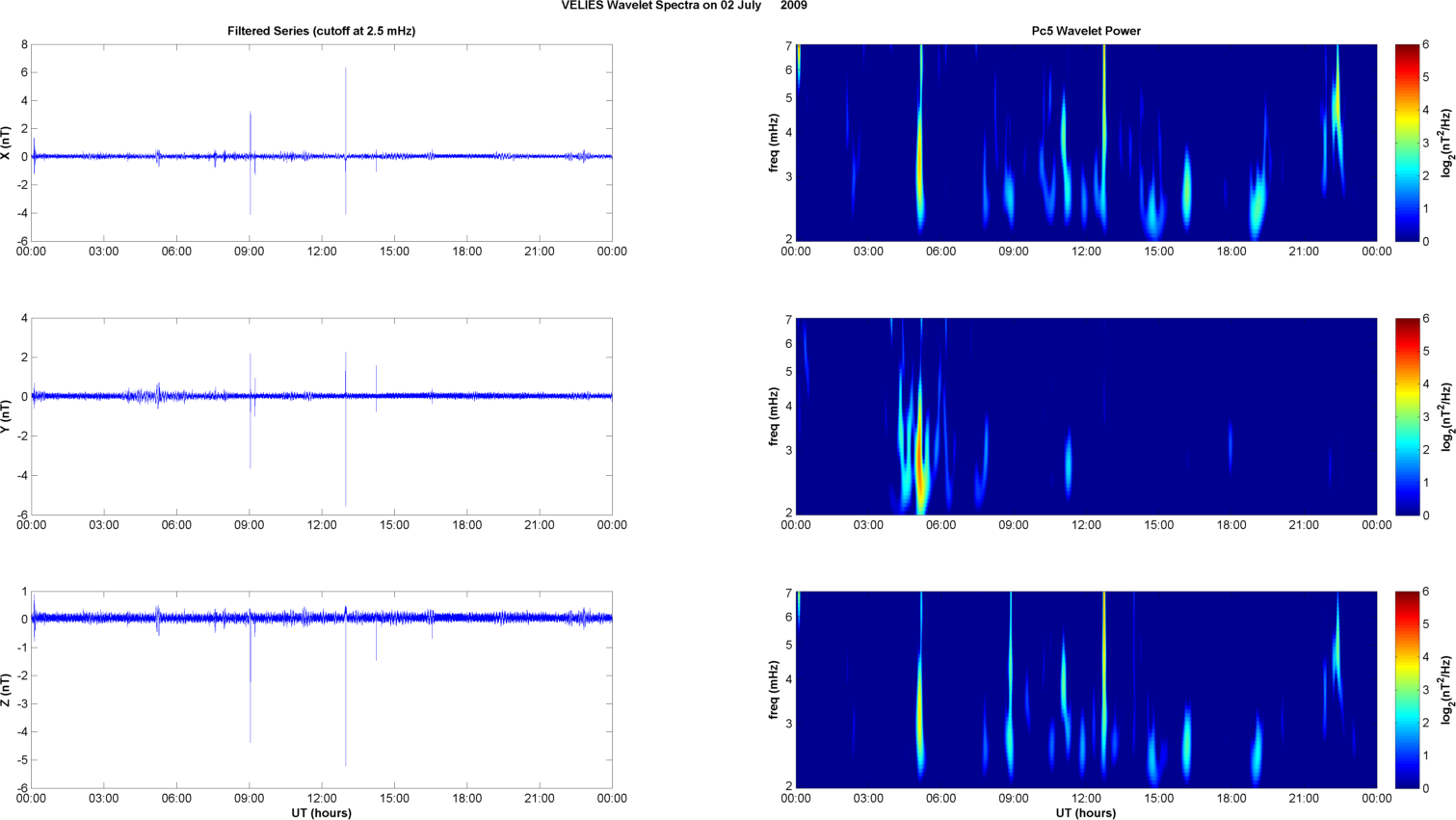Image resolution: width=1456 pixels, height=820 pixels.
Task: Select the freq (mHz) label of top spectrogram
Action: pos(774,143)
